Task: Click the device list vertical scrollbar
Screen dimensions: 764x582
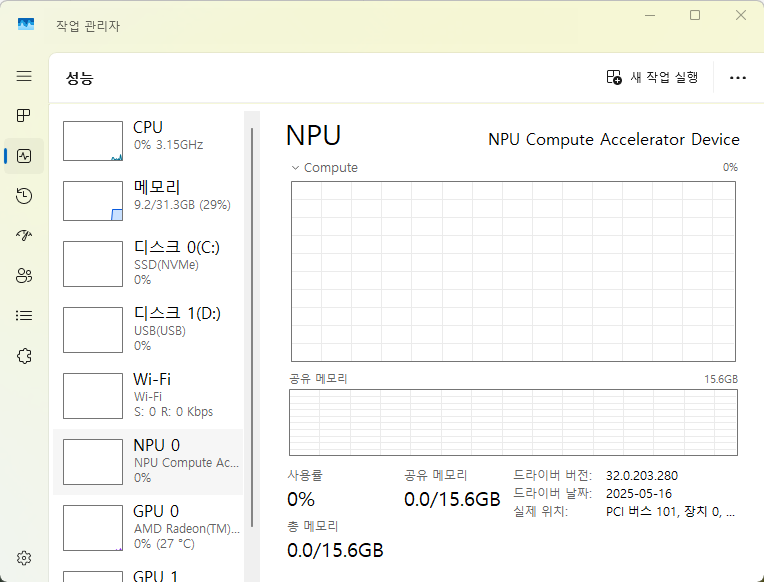Action: [252, 300]
